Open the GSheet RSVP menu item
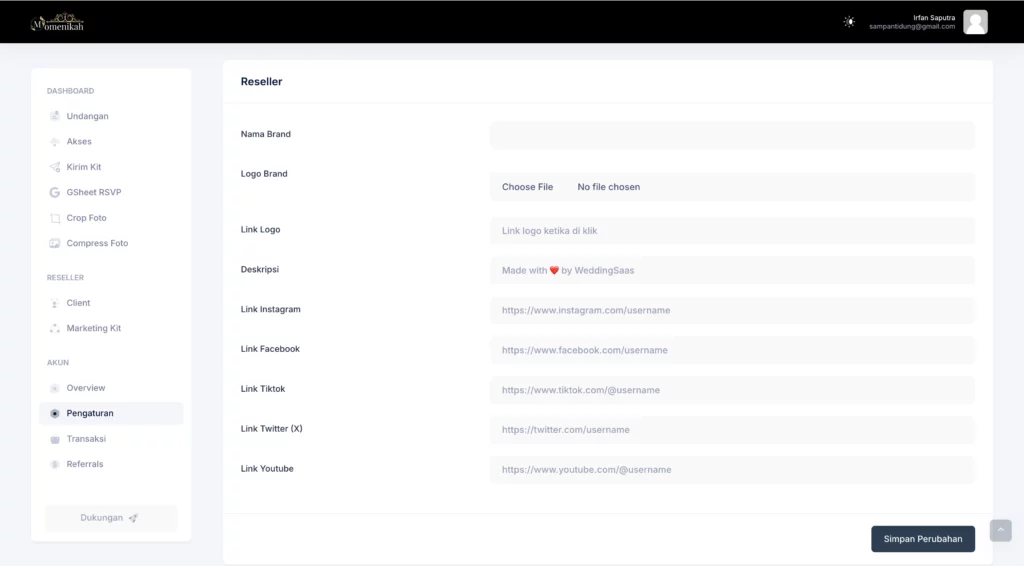This screenshot has width=1024, height=566. pos(111,193)
